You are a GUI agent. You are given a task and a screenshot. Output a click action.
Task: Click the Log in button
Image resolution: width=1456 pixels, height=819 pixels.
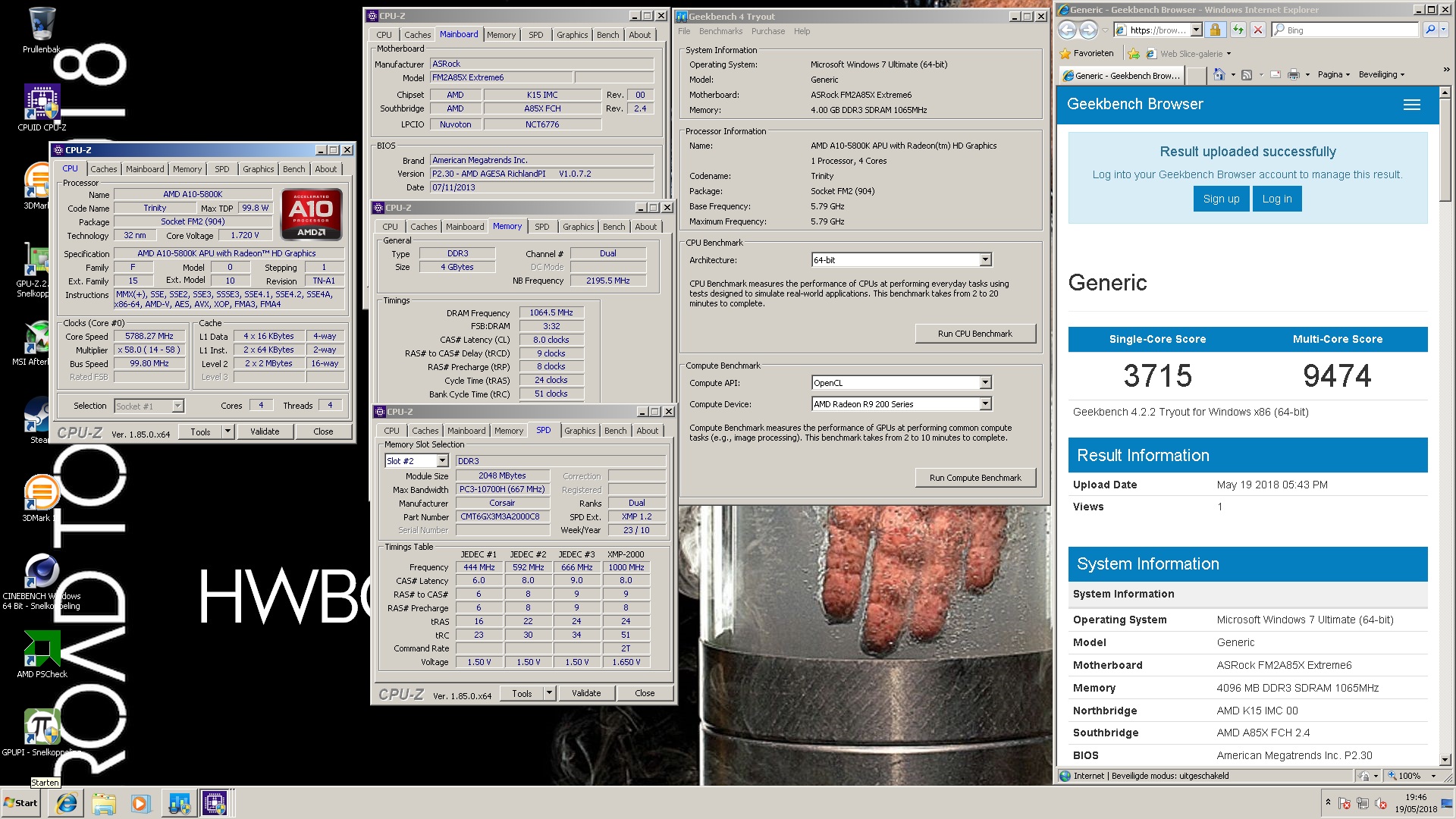click(1277, 199)
